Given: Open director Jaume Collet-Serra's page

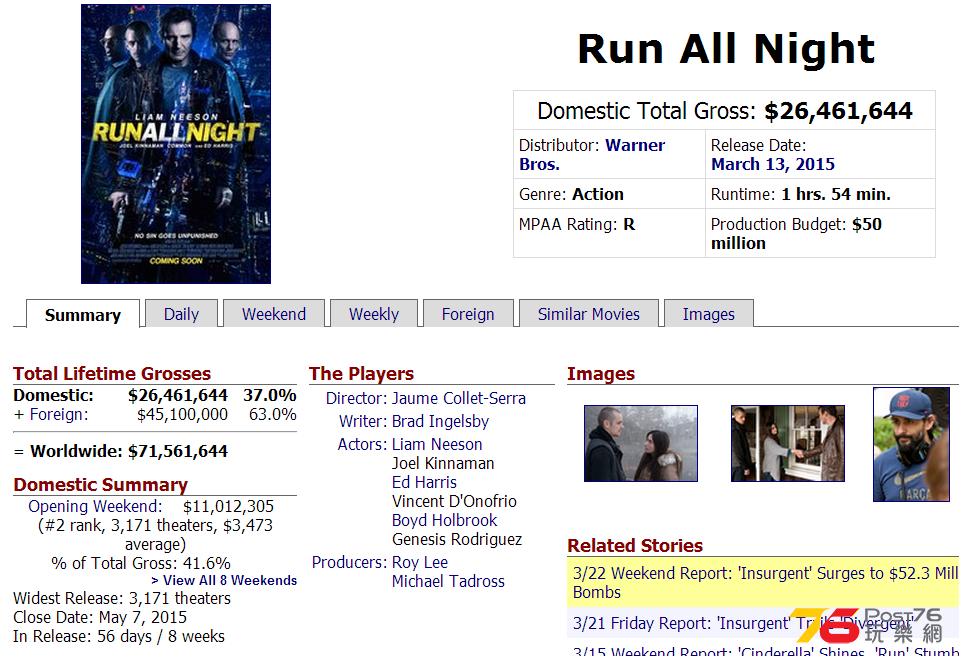Looking at the screenshot, I should (x=459, y=399).
